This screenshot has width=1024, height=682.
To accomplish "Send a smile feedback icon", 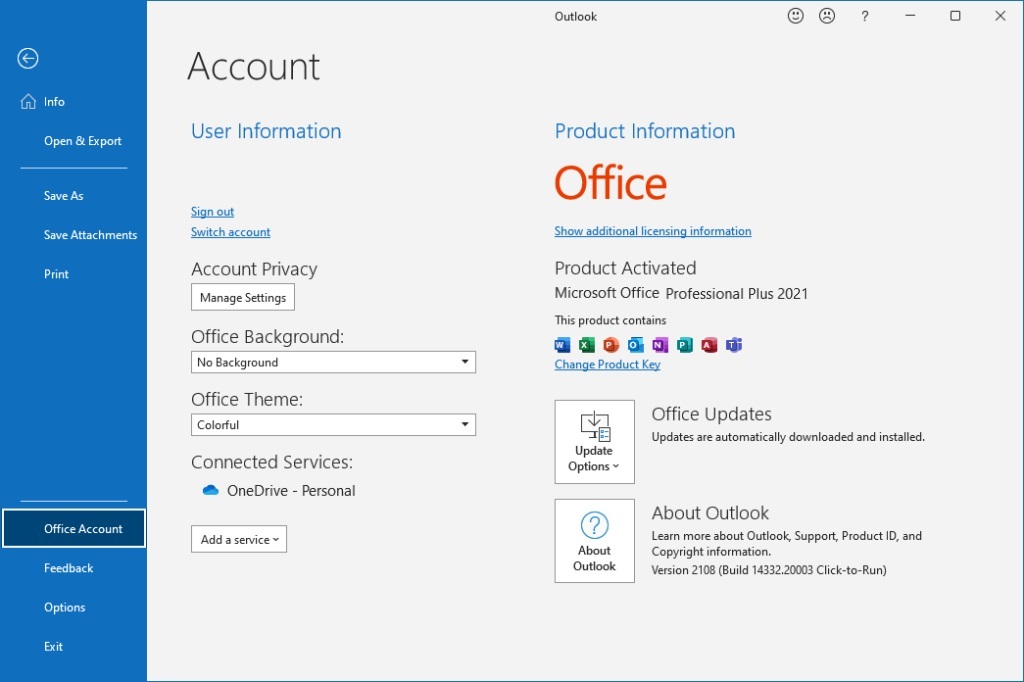I will pyautogui.click(x=795, y=16).
